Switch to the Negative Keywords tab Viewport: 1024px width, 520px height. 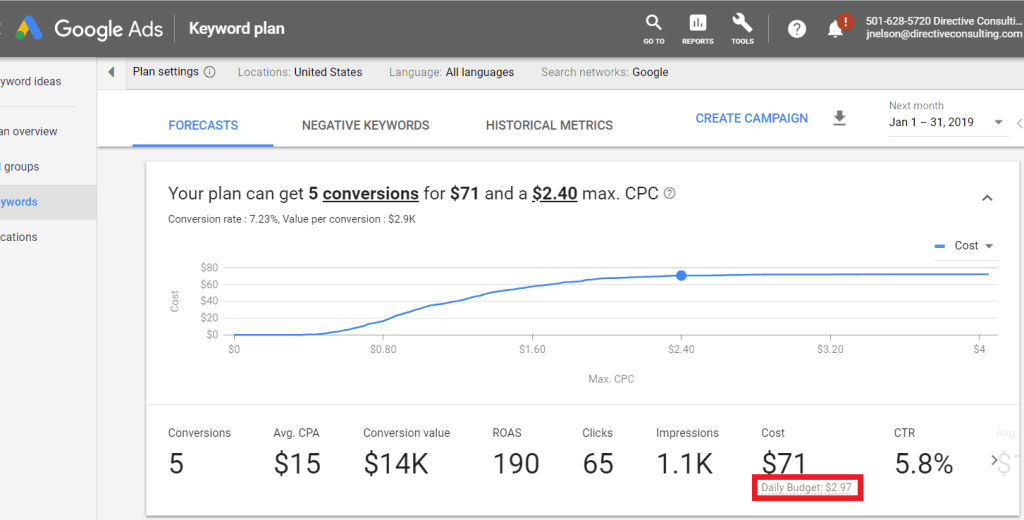coord(366,125)
